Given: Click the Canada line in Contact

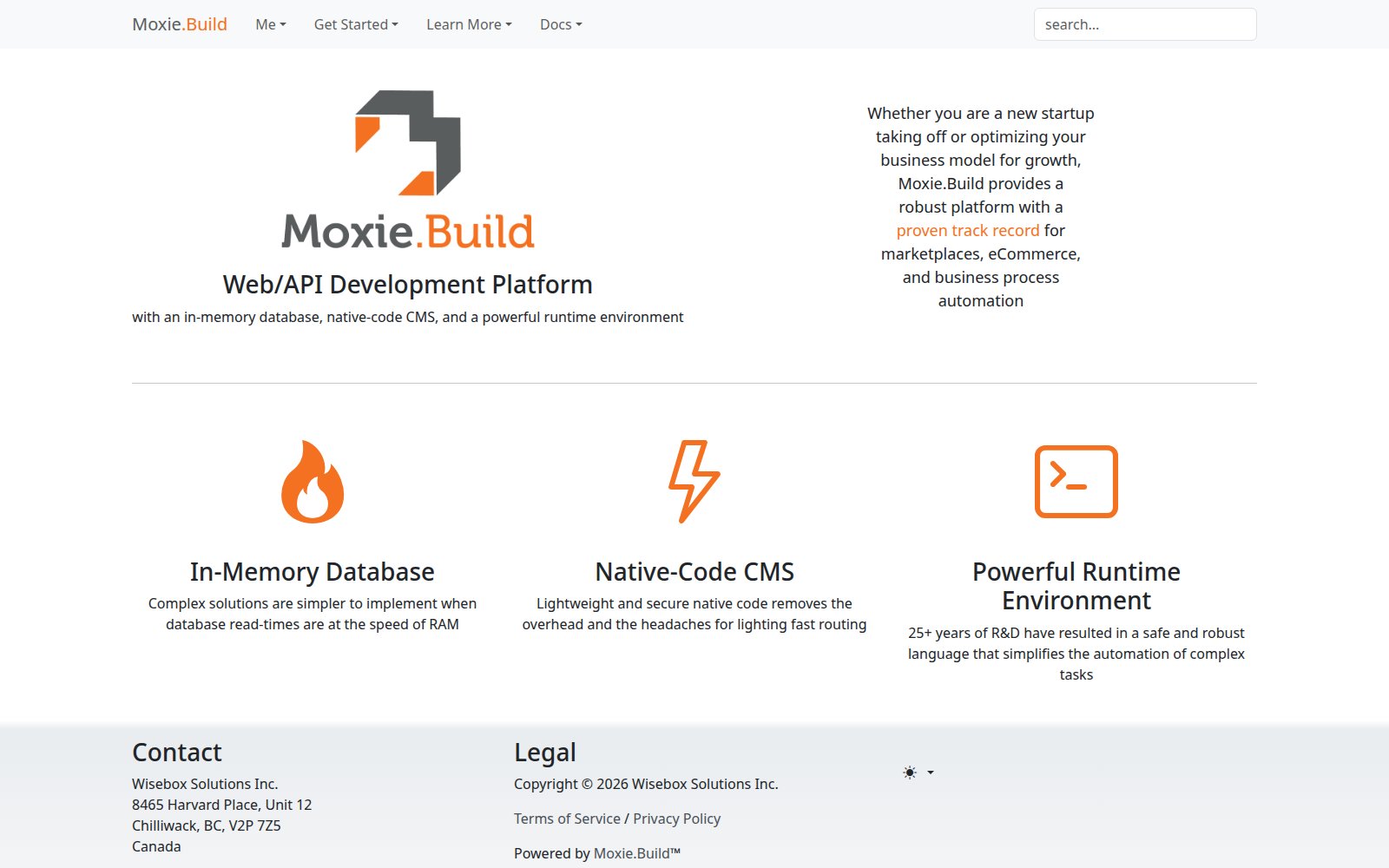Looking at the screenshot, I should coord(156,846).
